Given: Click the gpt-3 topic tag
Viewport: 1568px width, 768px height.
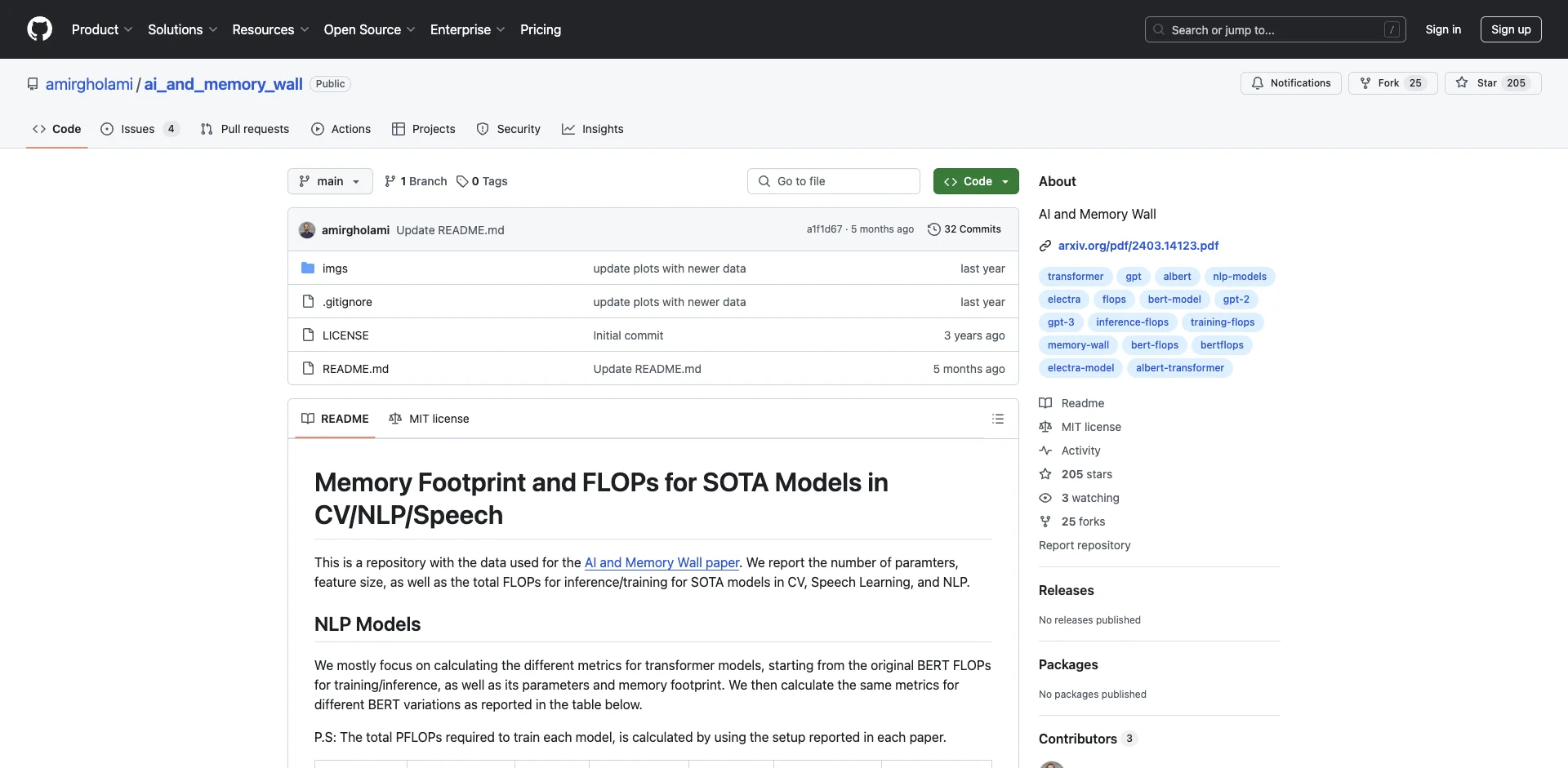Looking at the screenshot, I should click(x=1061, y=322).
